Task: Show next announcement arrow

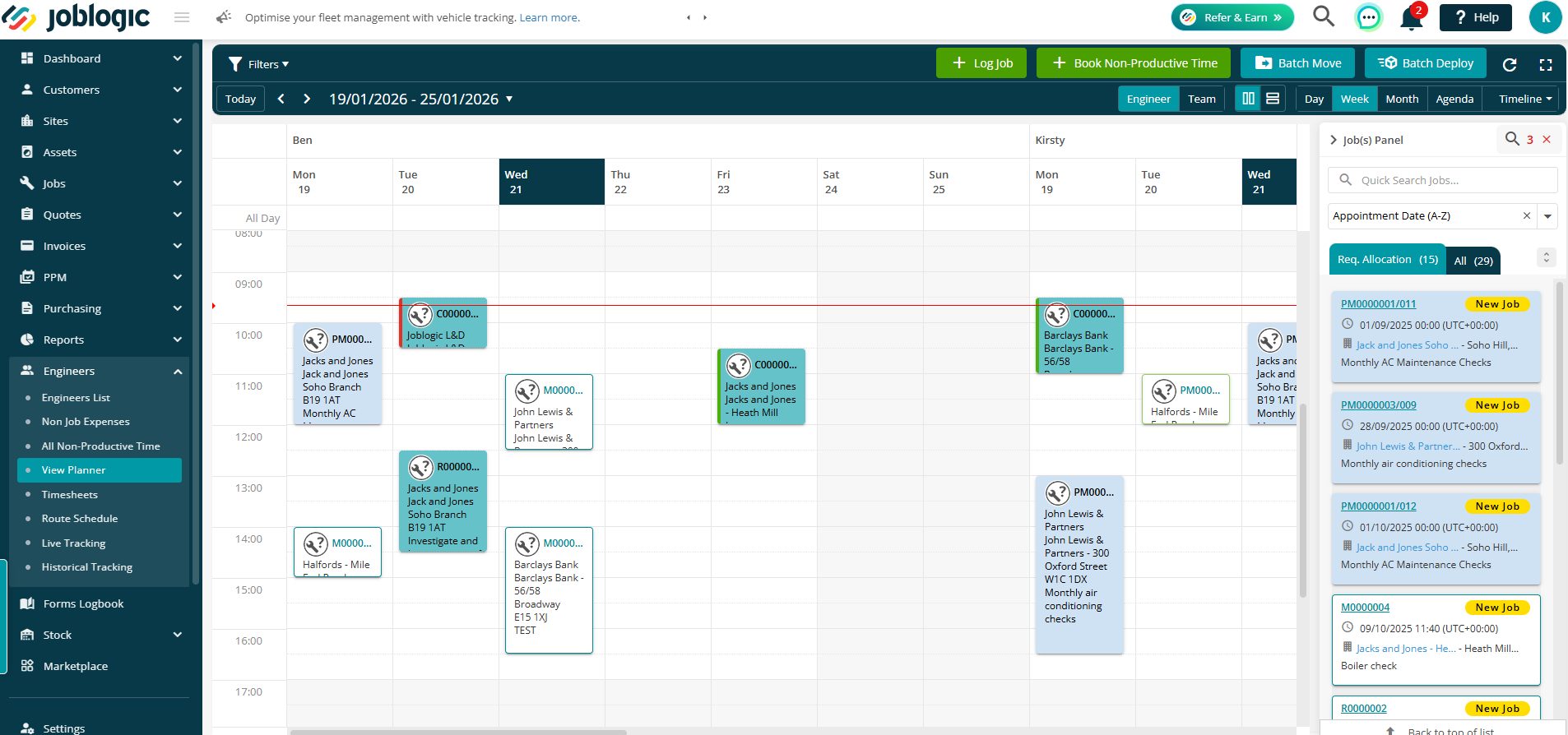Action: point(705,17)
